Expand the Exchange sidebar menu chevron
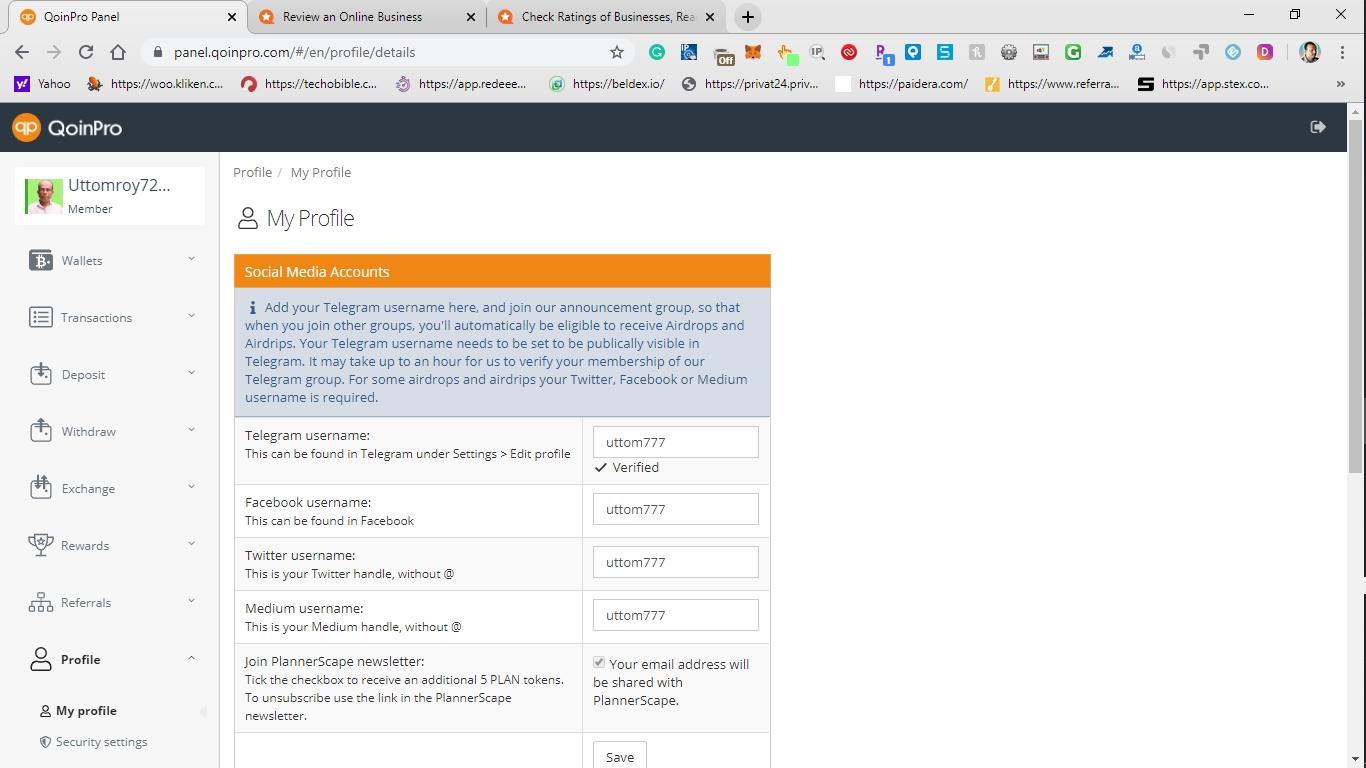The height and width of the screenshot is (768, 1366). pyautogui.click(x=191, y=487)
